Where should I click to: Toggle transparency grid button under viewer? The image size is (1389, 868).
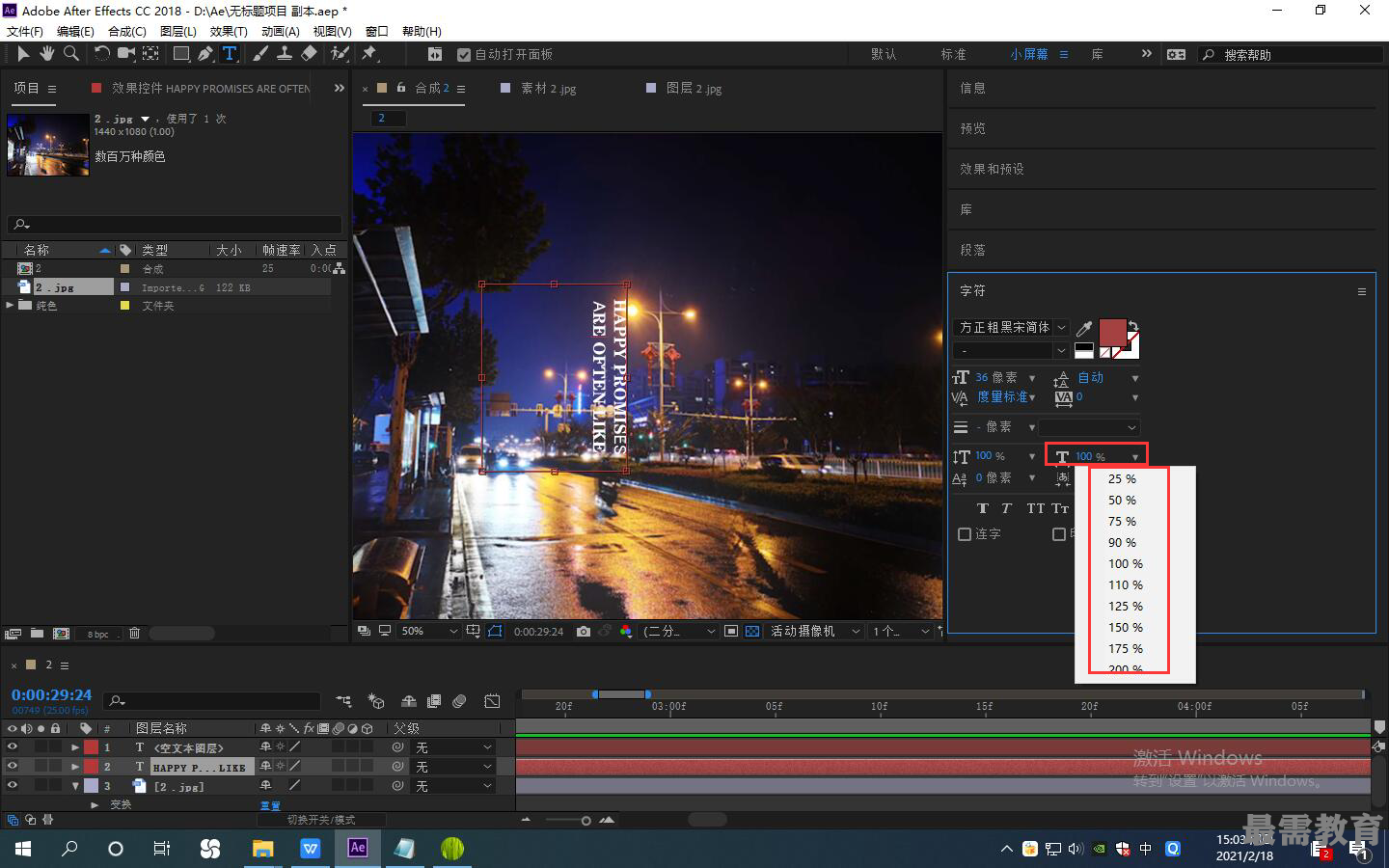pyautogui.click(x=752, y=632)
